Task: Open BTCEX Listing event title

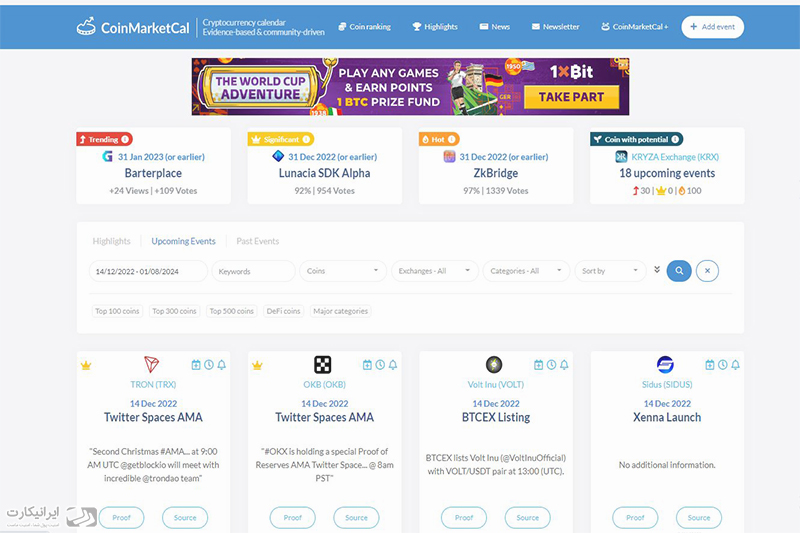Action: coord(496,417)
